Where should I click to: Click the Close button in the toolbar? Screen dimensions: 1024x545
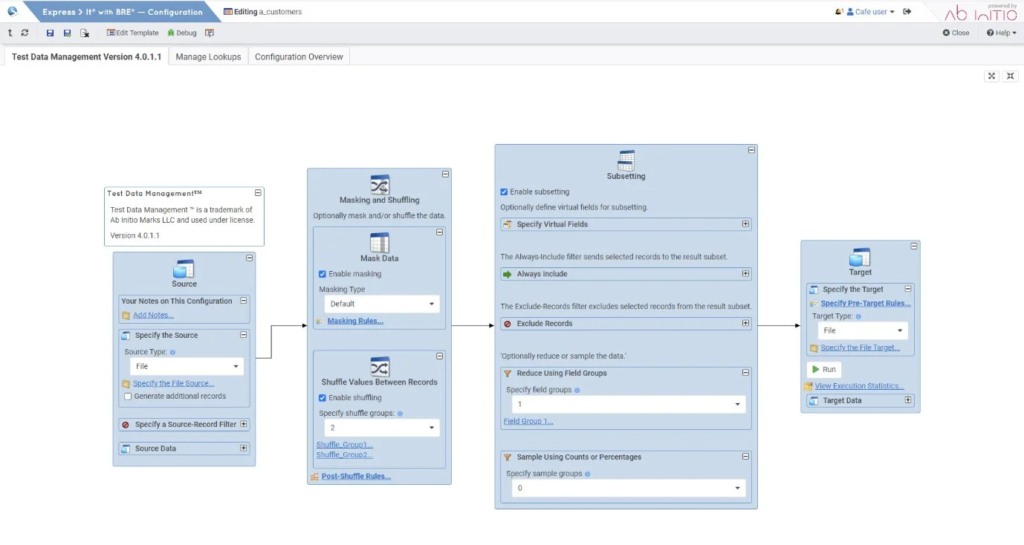(956, 33)
